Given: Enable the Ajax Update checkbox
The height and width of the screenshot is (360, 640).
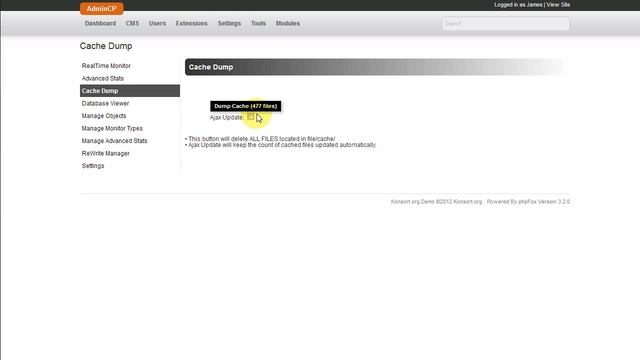Looking at the screenshot, I should (250, 117).
